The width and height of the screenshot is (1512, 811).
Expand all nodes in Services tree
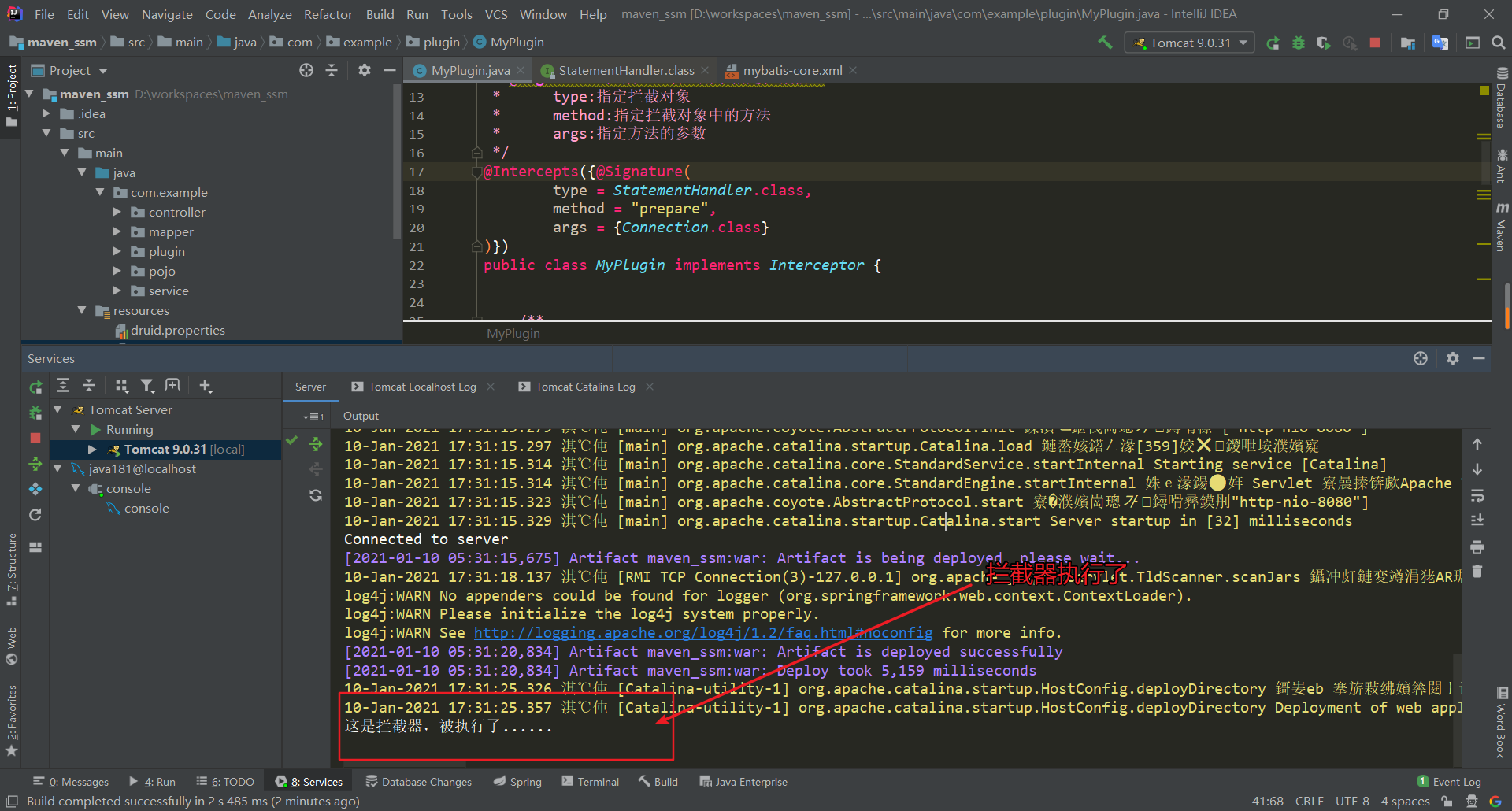pyautogui.click(x=63, y=385)
